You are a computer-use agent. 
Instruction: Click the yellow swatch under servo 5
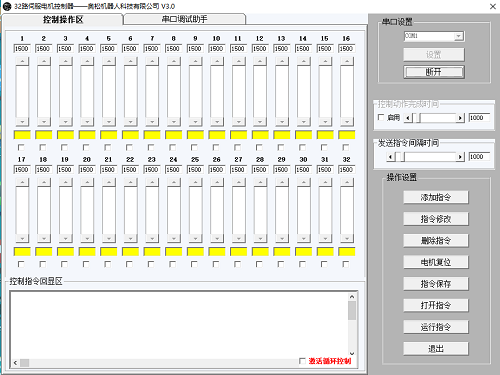[109, 135]
